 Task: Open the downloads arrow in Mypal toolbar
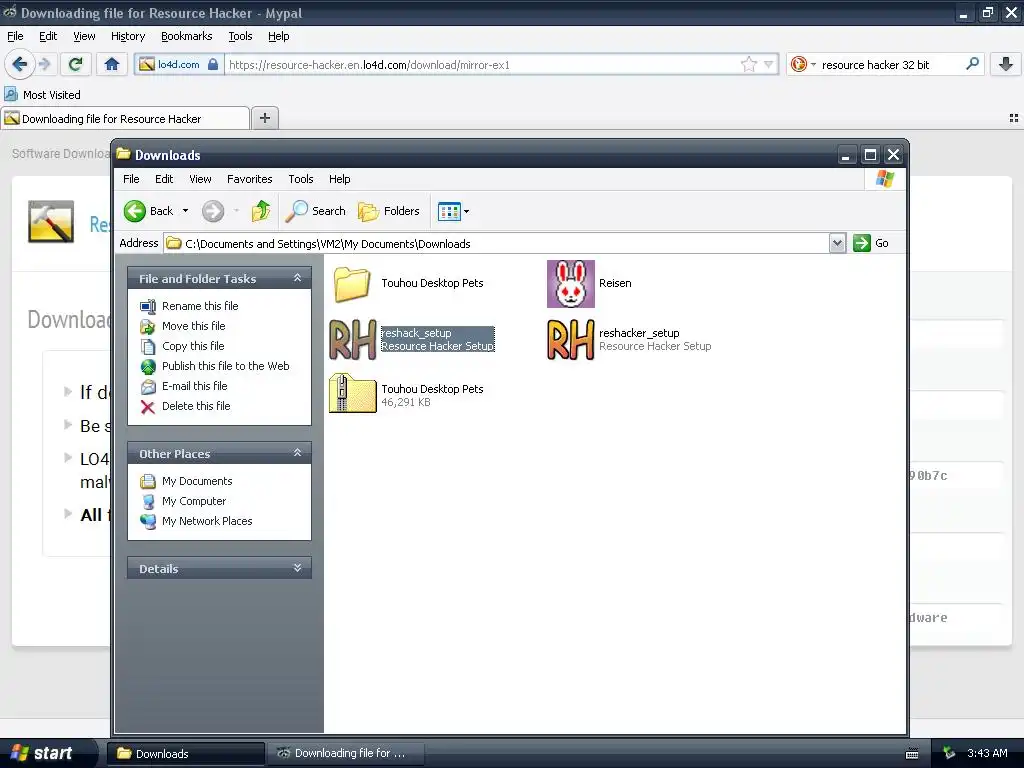[1006, 64]
